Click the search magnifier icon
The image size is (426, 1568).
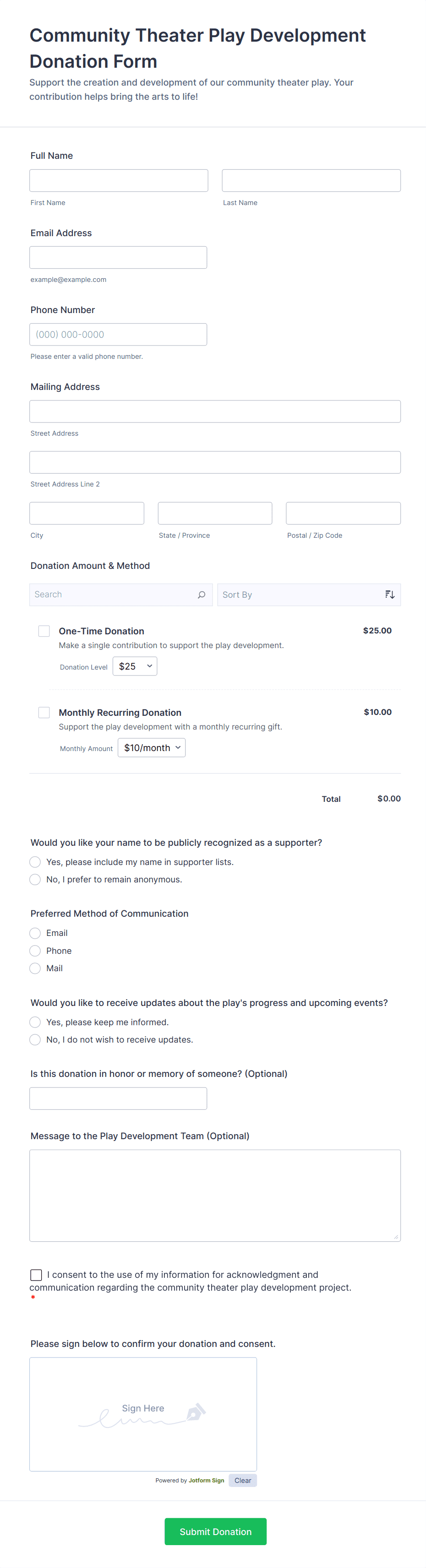point(201,595)
